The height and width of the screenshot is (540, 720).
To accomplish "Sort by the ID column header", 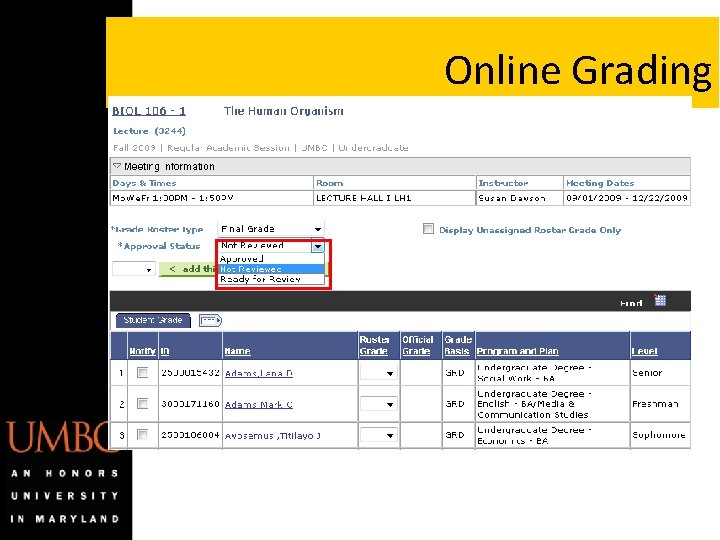I will tap(165, 351).
